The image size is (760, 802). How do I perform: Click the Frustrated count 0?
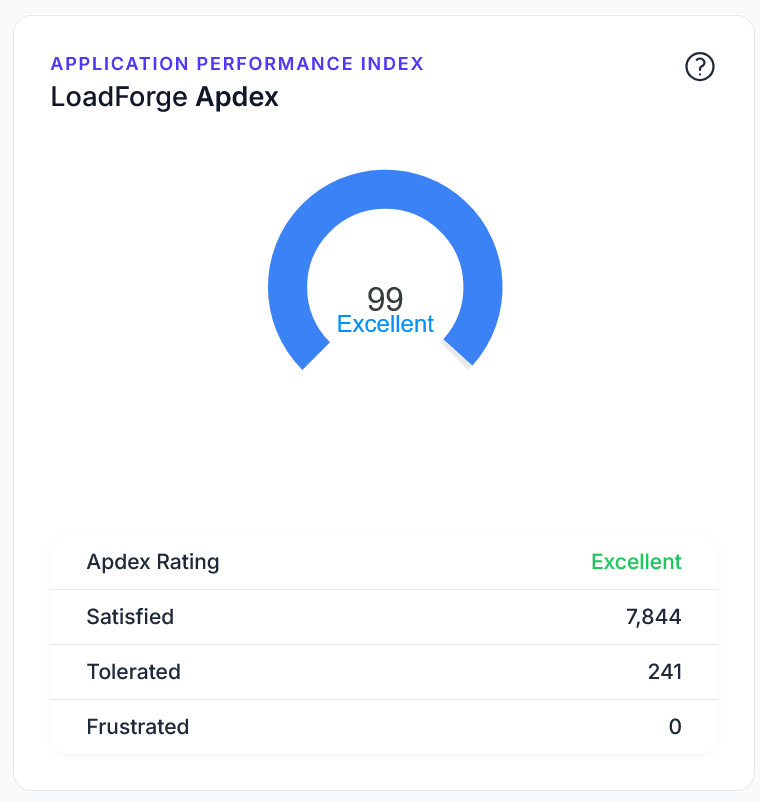(675, 726)
